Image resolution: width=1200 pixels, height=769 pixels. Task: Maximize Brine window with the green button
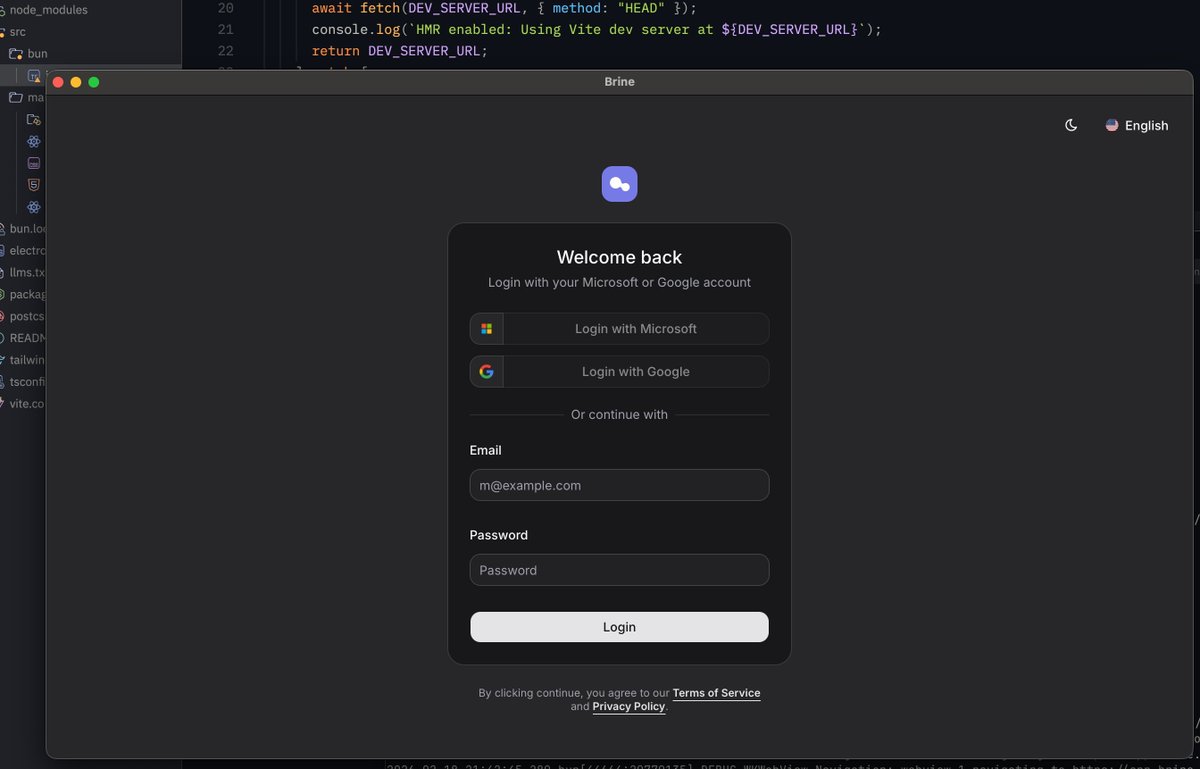pyautogui.click(x=94, y=82)
